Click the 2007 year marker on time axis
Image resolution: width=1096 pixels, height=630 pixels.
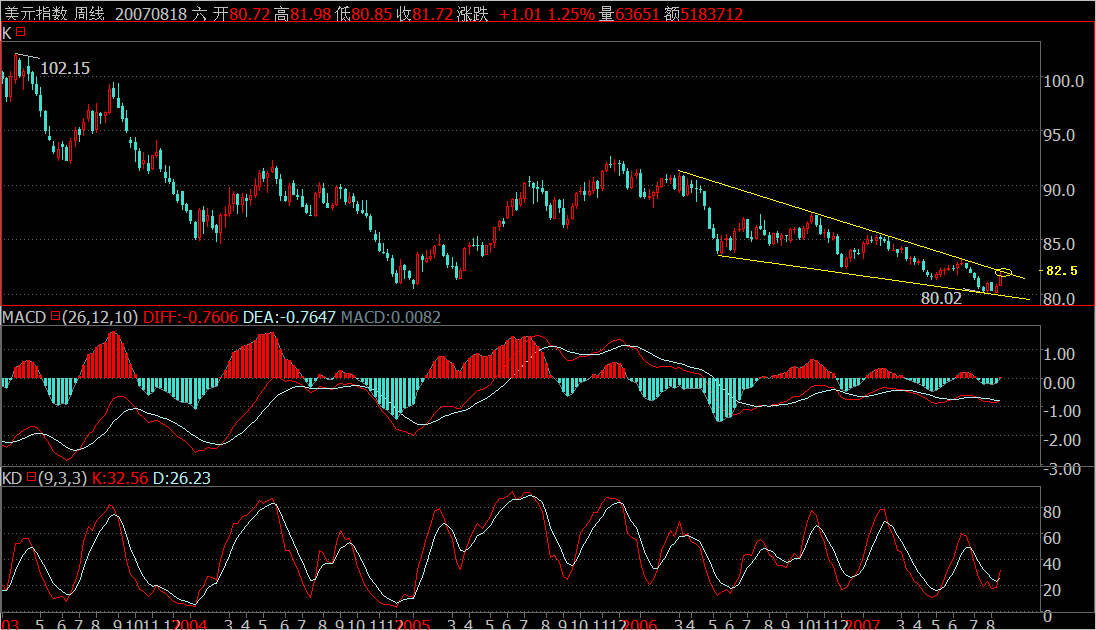(x=863, y=622)
